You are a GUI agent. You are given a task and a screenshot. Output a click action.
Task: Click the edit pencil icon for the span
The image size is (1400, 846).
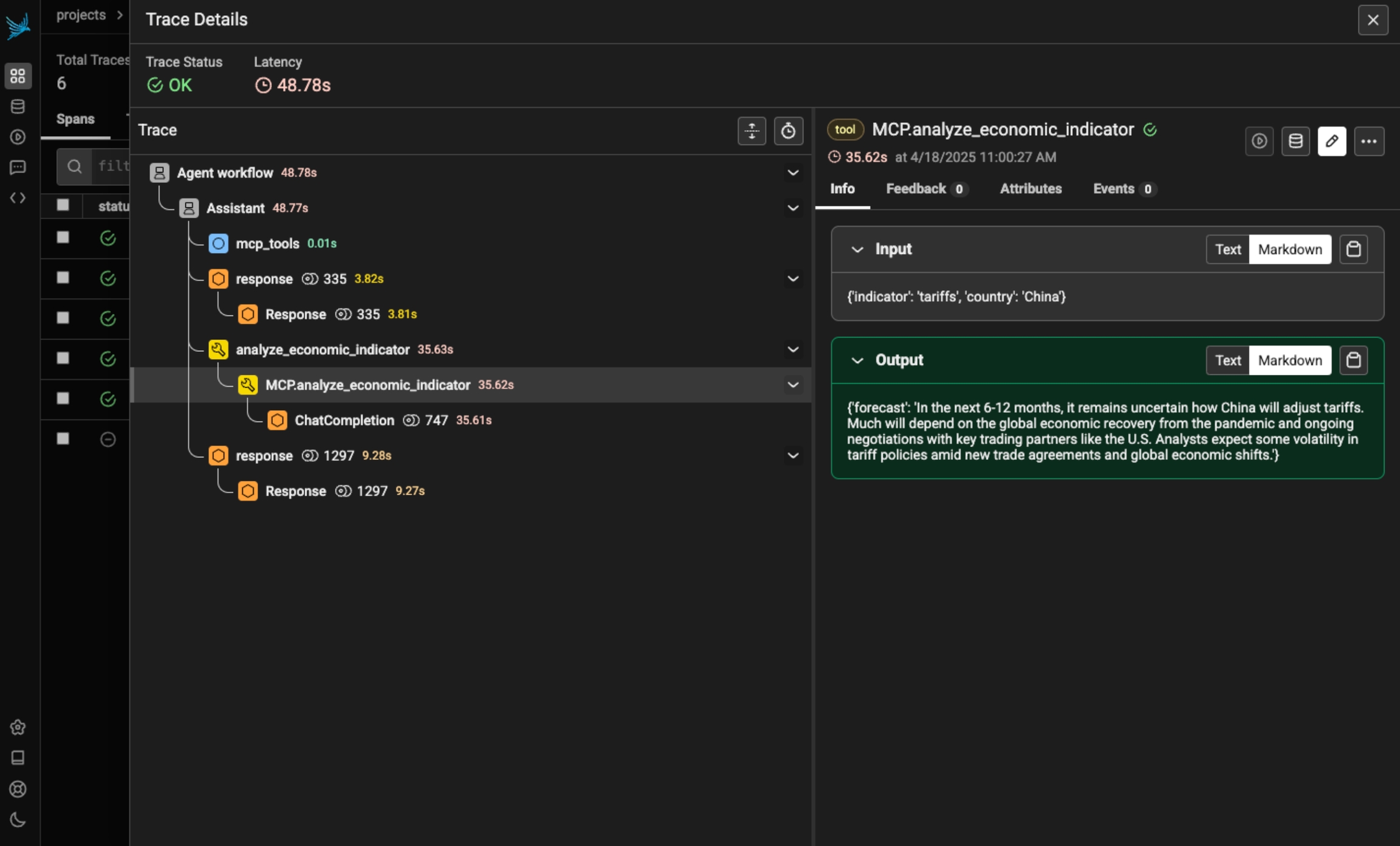1331,142
